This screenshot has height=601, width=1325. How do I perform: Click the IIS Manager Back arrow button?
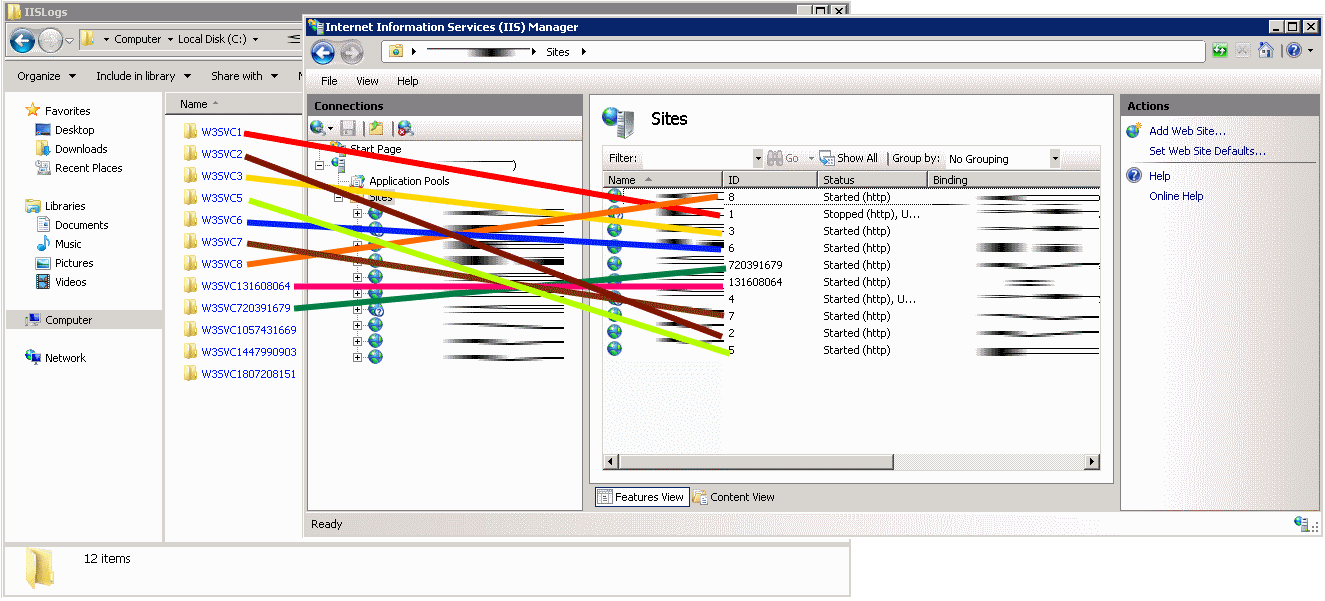[x=322, y=52]
